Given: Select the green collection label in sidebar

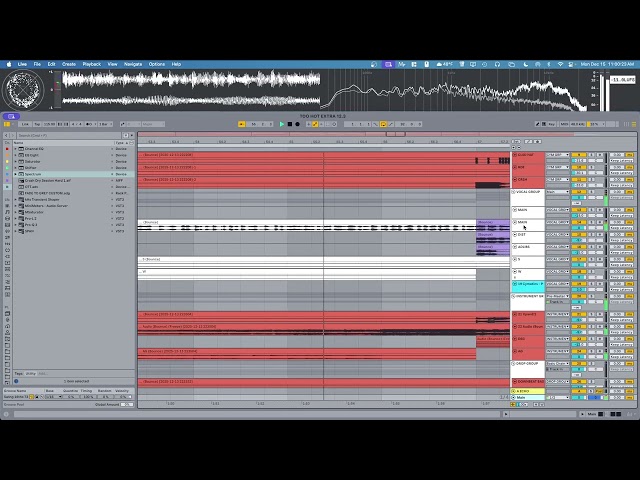Looking at the screenshot, I should point(7,168).
